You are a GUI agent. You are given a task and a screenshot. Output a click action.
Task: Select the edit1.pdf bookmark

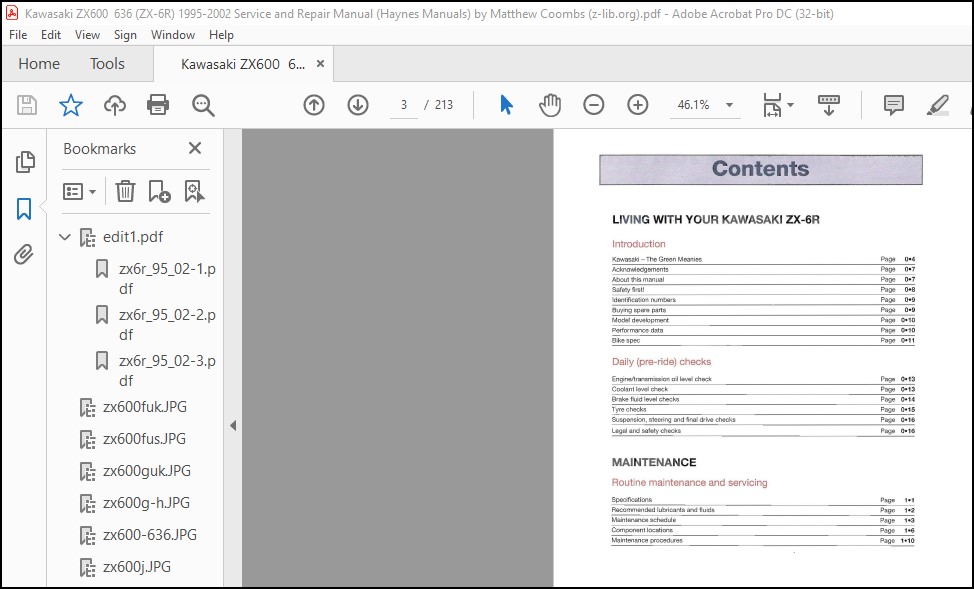pos(133,237)
